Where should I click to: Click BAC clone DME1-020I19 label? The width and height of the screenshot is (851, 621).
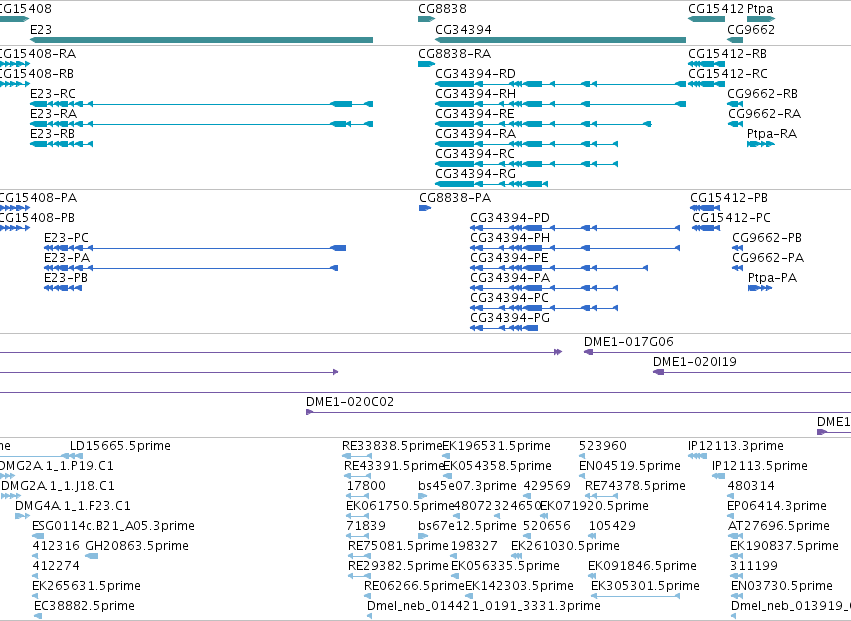click(695, 362)
